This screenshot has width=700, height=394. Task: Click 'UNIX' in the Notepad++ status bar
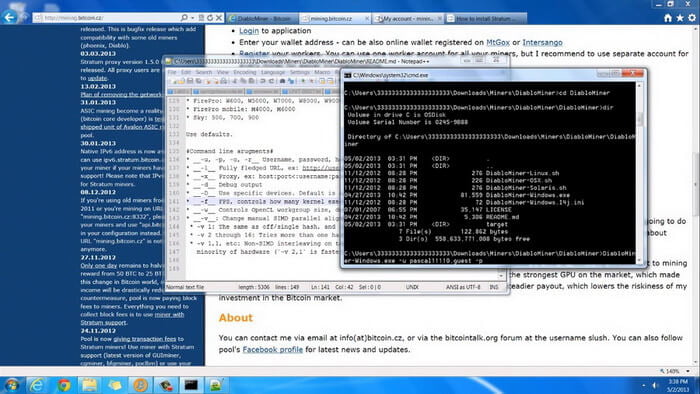coord(412,287)
